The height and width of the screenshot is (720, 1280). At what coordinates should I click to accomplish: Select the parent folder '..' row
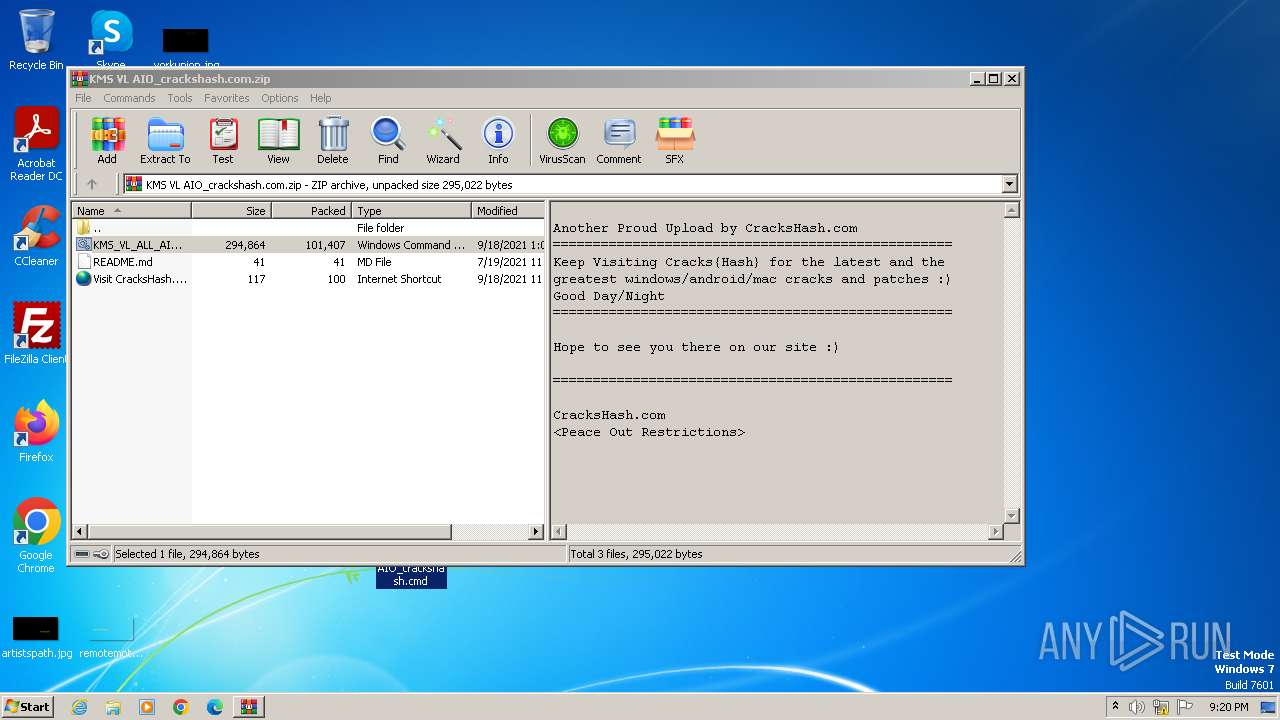[x=309, y=228]
